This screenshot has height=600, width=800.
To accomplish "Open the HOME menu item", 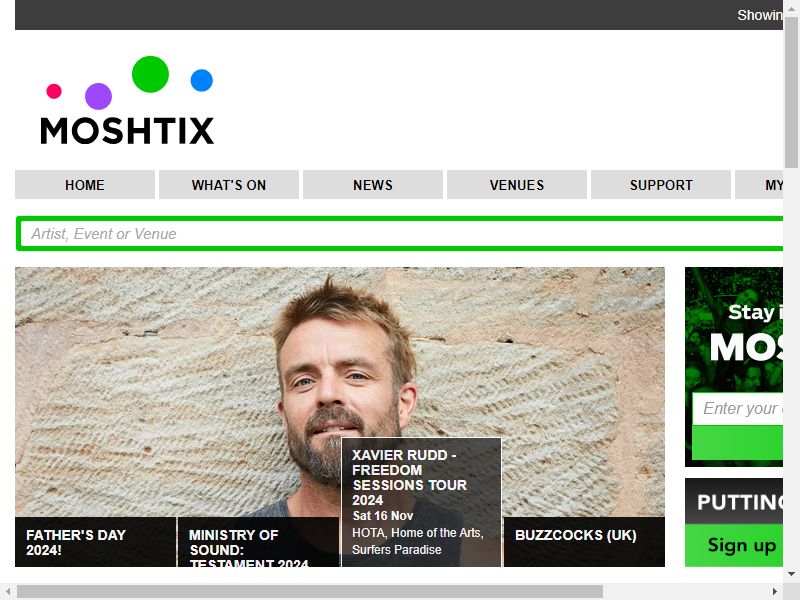I will tap(85, 185).
